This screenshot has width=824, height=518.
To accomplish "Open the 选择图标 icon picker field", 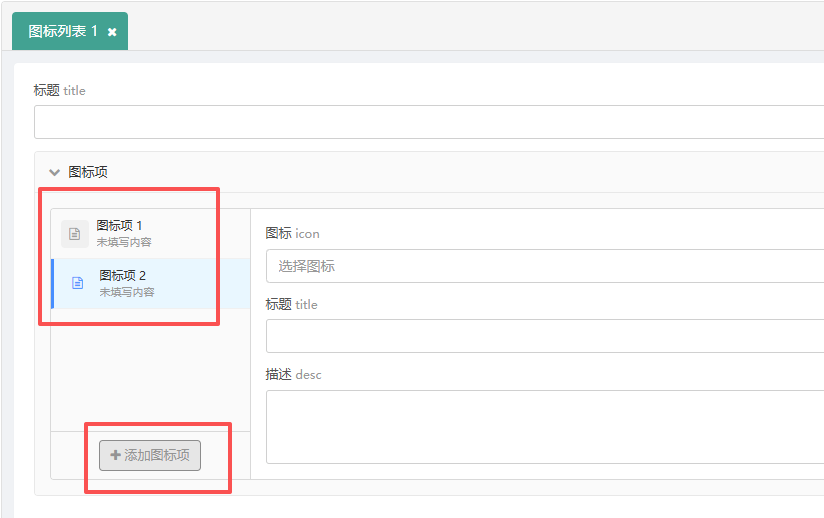I will pyautogui.click(x=545, y=266).
